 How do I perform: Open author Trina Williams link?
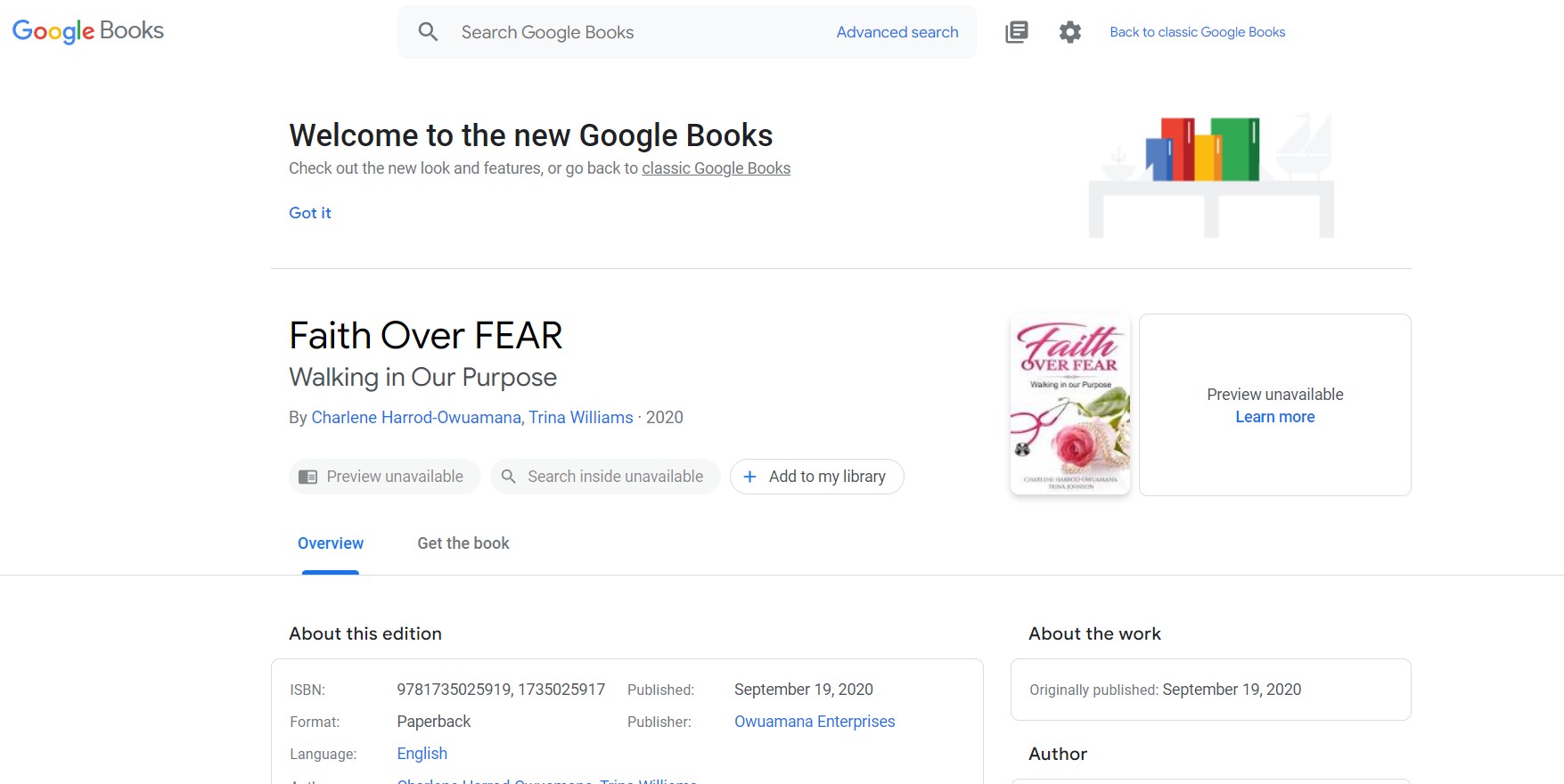pos(581,417)
